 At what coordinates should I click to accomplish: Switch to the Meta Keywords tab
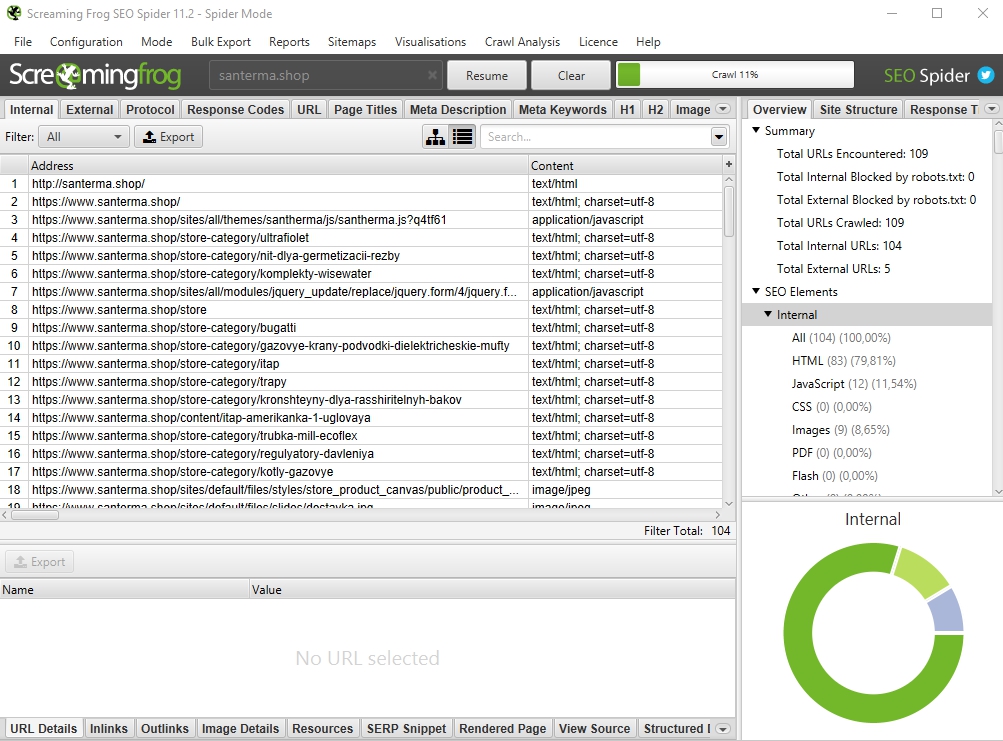(x=563, y=109)
